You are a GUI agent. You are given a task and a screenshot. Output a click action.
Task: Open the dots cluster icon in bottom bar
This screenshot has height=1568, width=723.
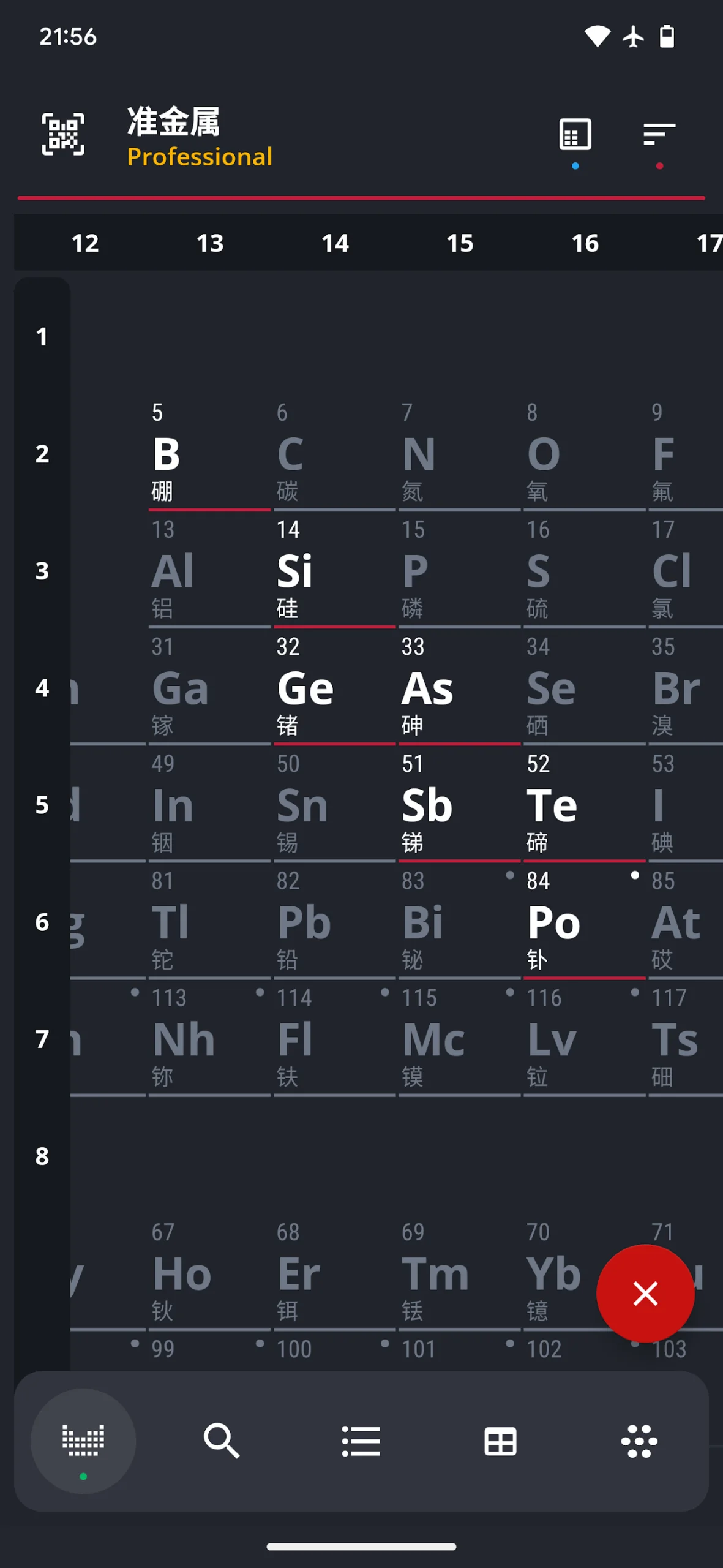(x=639, y=1441)
